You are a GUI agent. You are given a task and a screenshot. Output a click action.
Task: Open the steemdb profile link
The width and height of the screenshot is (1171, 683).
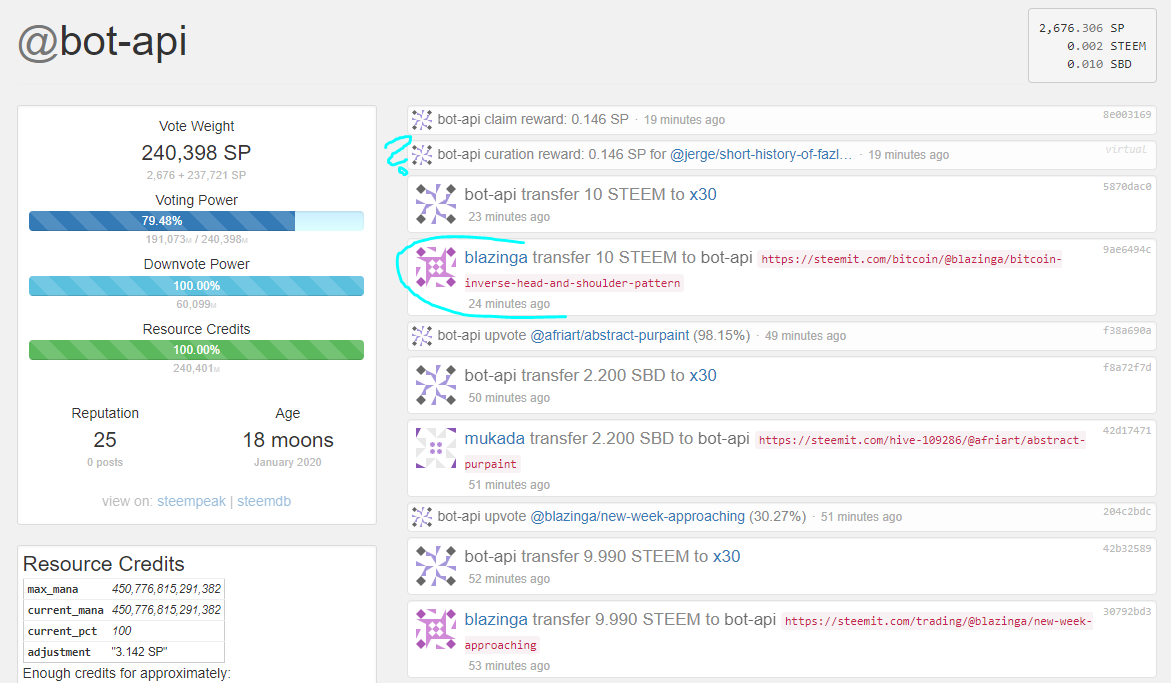[x=264, y=501]
